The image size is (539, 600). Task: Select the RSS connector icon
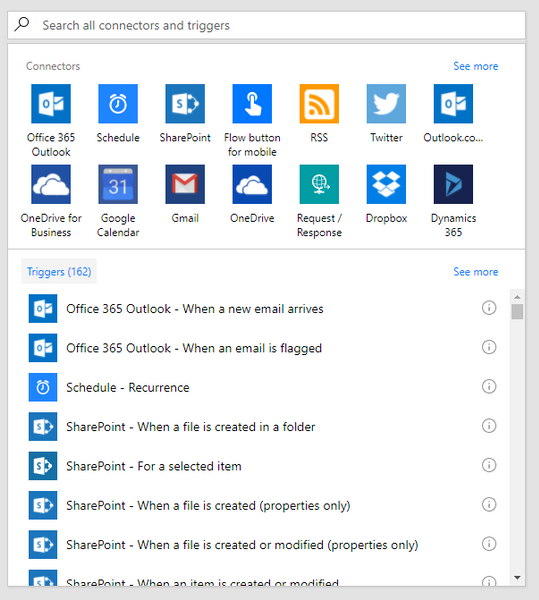(x=319, y=104)
